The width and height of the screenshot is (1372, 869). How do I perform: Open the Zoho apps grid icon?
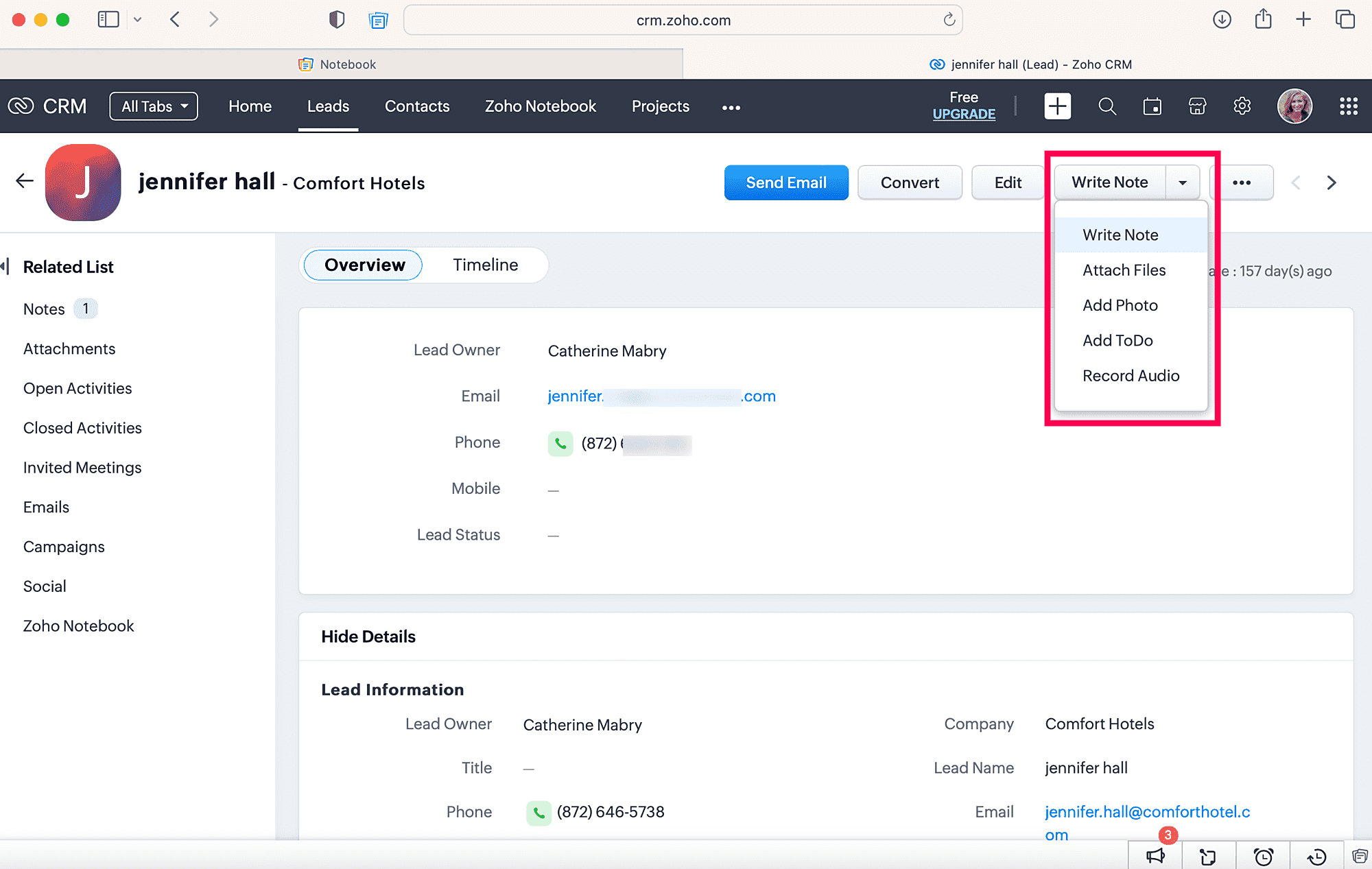point(1348,106)
